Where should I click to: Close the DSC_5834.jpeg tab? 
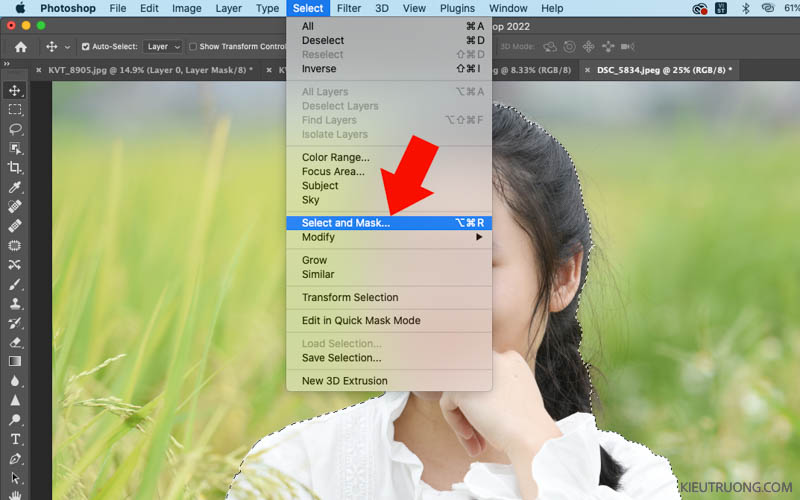(587, 70)
